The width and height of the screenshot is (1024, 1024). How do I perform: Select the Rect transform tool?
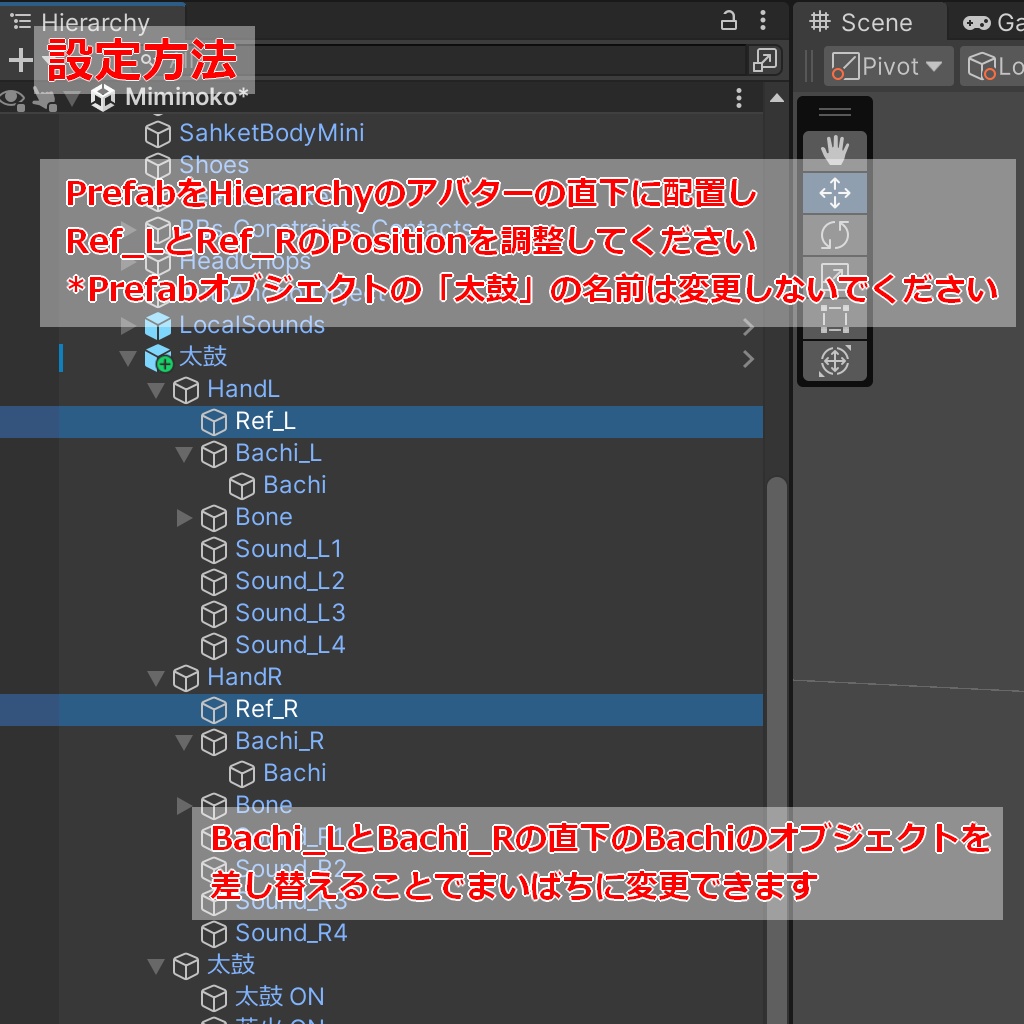click(x=835, y=319)
